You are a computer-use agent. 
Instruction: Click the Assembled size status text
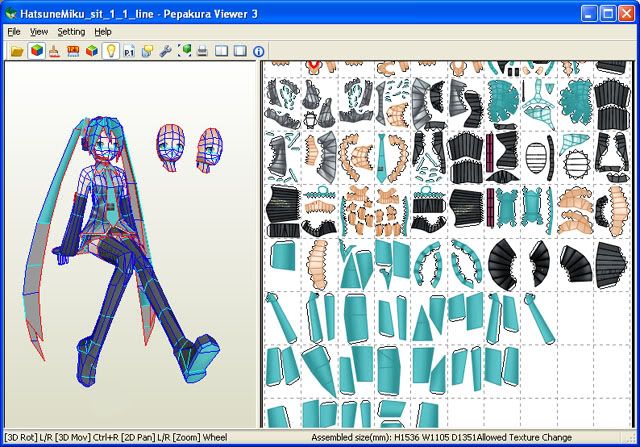pos(393,438)
